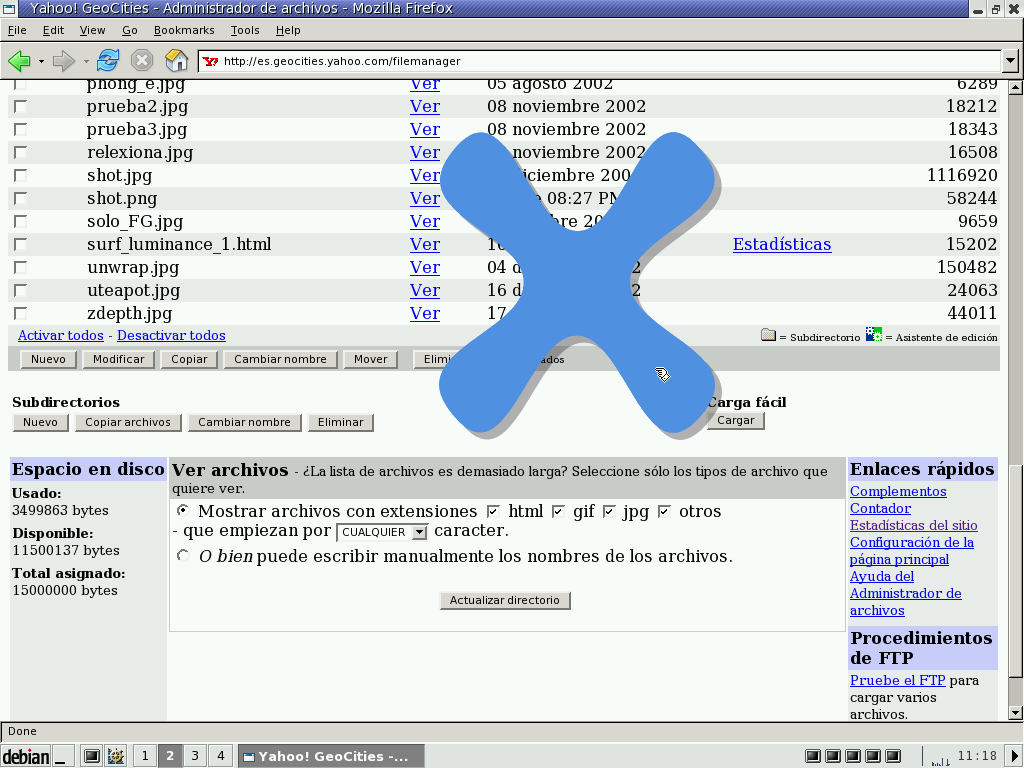Image resolution: width=1024 pixels, height=768 pixels.
Task: Open the Go menu
Action: (129, 30)
